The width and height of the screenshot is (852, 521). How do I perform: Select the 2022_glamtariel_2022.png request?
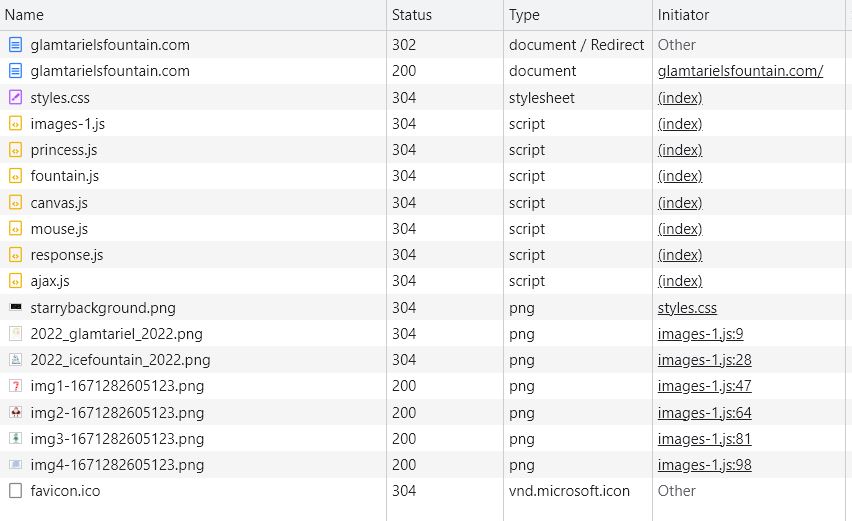click(423, 334)
